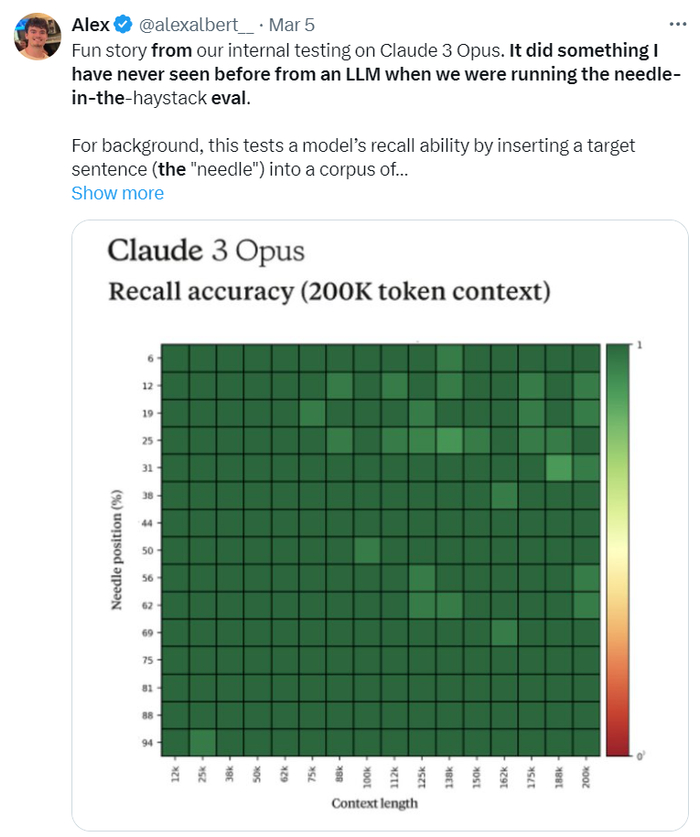Click the "Recall accuracy (200K token context)" subtitle
700x837 pixels.
click(329, 292)
